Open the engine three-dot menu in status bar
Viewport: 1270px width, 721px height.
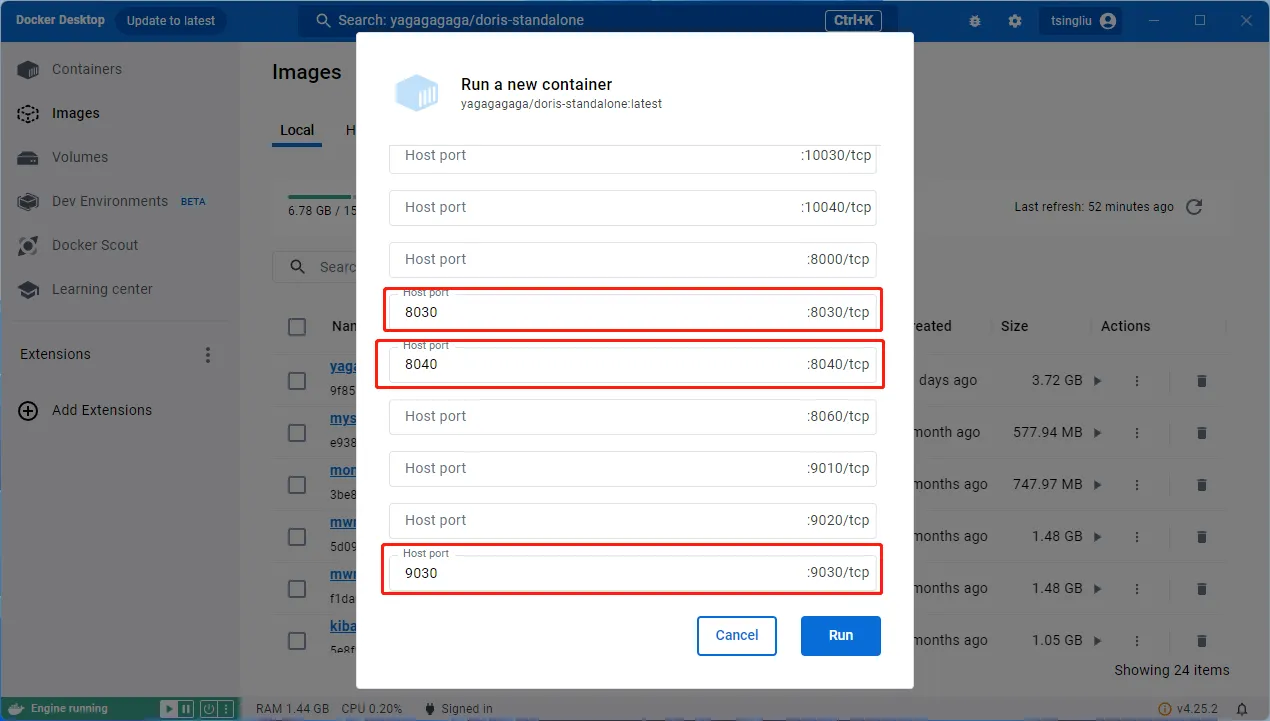click(x=226, y=709)
